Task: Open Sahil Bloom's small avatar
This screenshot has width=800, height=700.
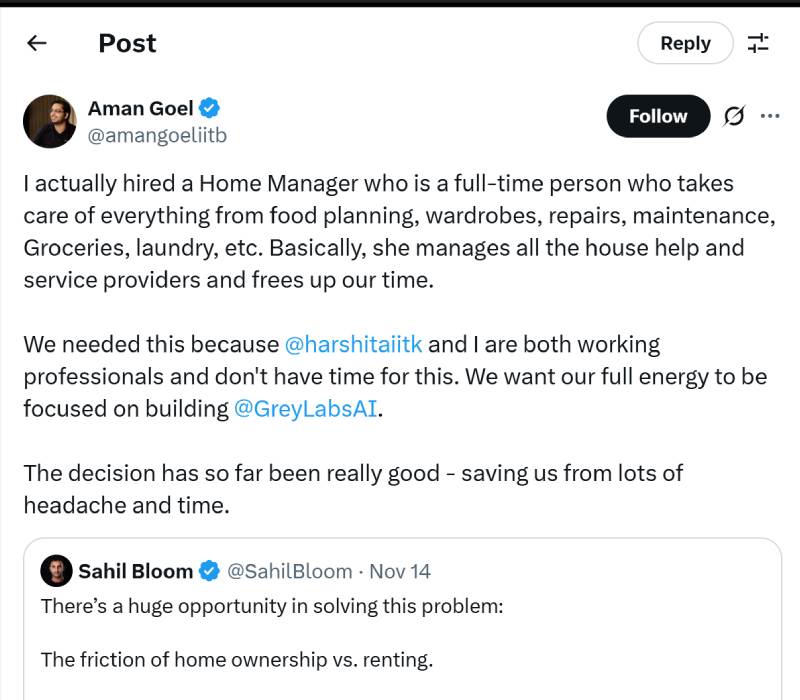Action: tap(55, 571)
